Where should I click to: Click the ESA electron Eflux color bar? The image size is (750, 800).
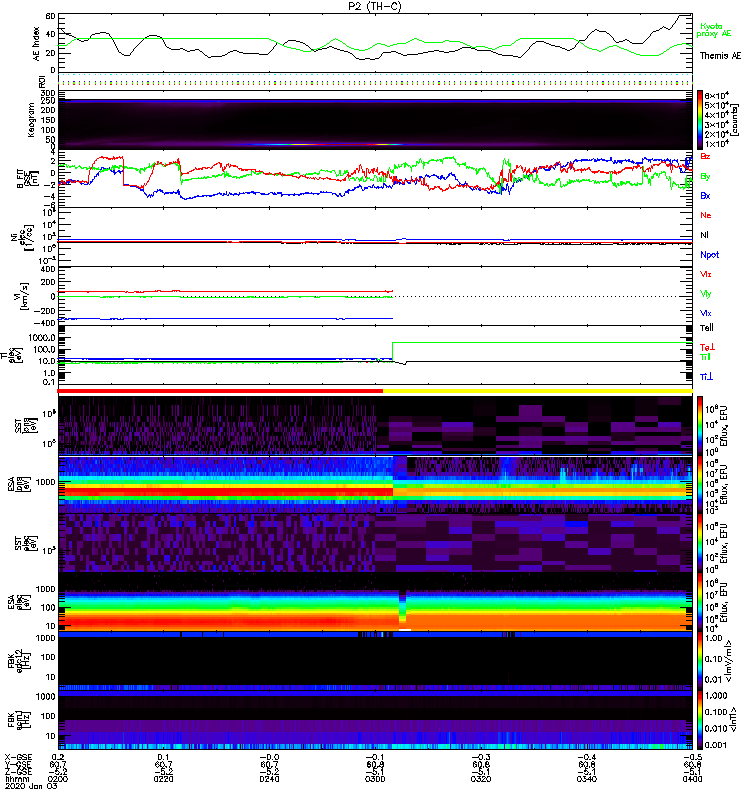tap(700, 601)
